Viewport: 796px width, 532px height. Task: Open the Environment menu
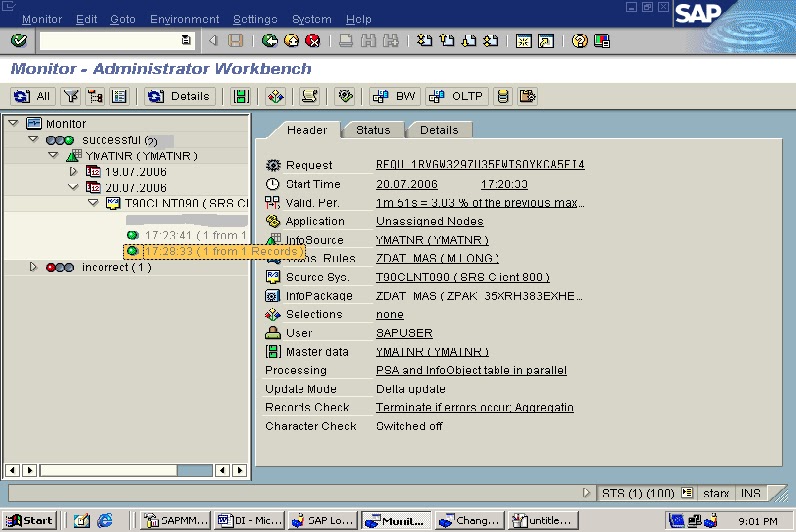click(x=184, y=19)
